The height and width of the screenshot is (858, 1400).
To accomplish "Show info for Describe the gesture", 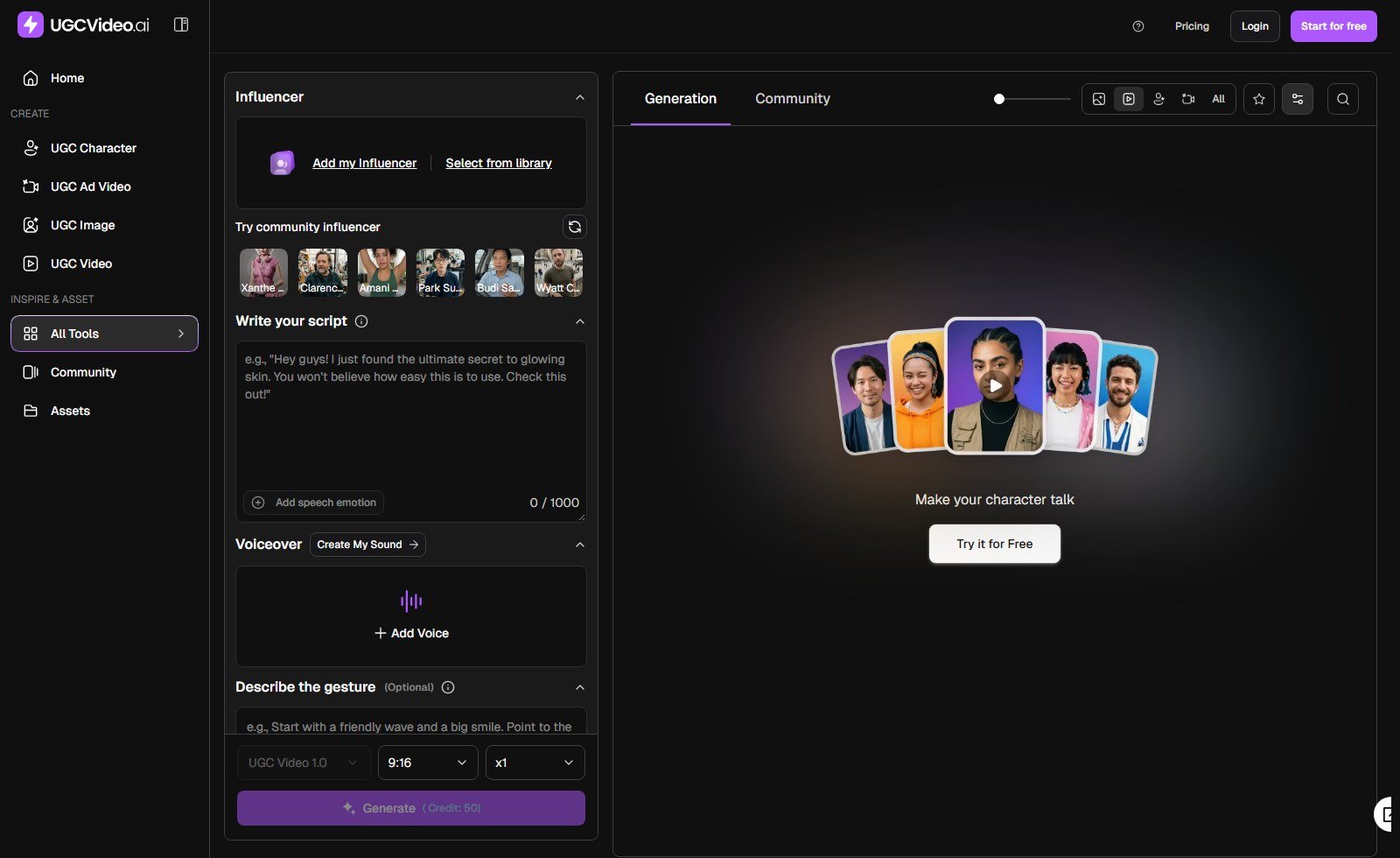I will 448,687.
